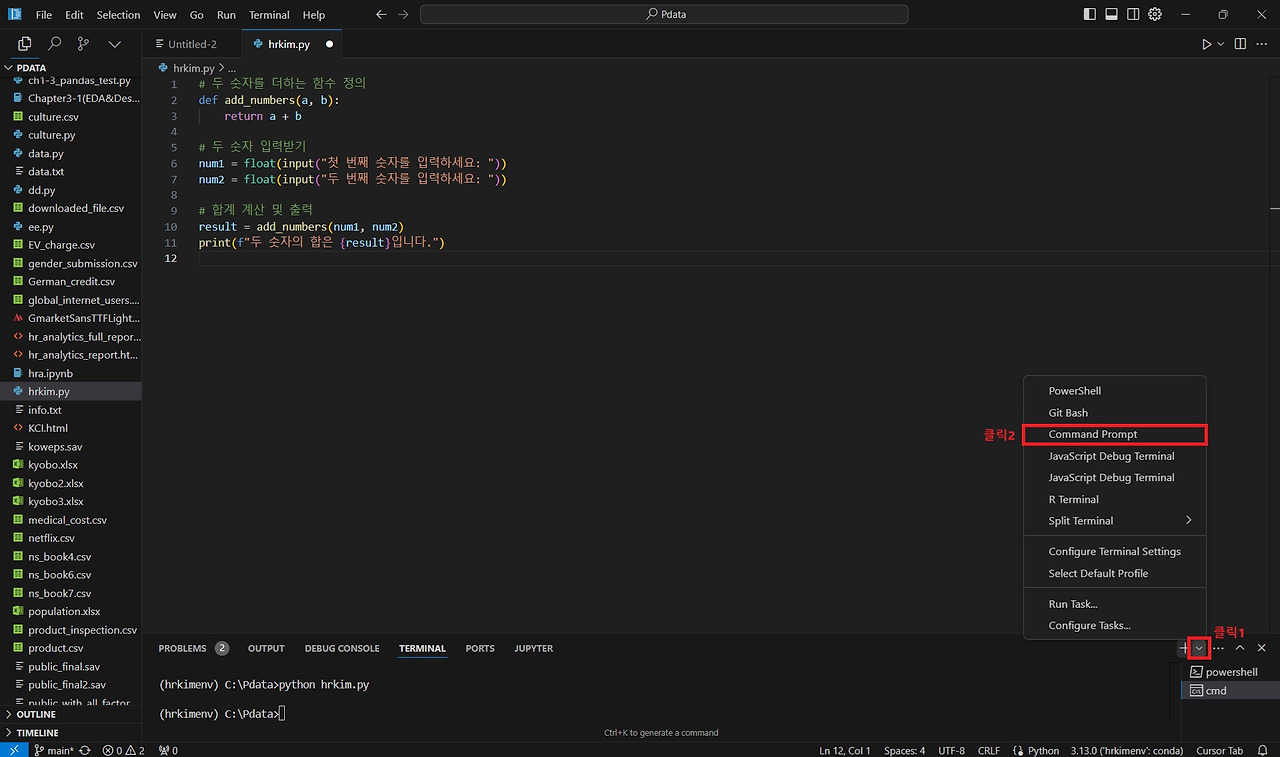The width and height of the screenshot is (1280, 757).
Task: Click the Pdata search command center
Action: click(x=664, y=15)
